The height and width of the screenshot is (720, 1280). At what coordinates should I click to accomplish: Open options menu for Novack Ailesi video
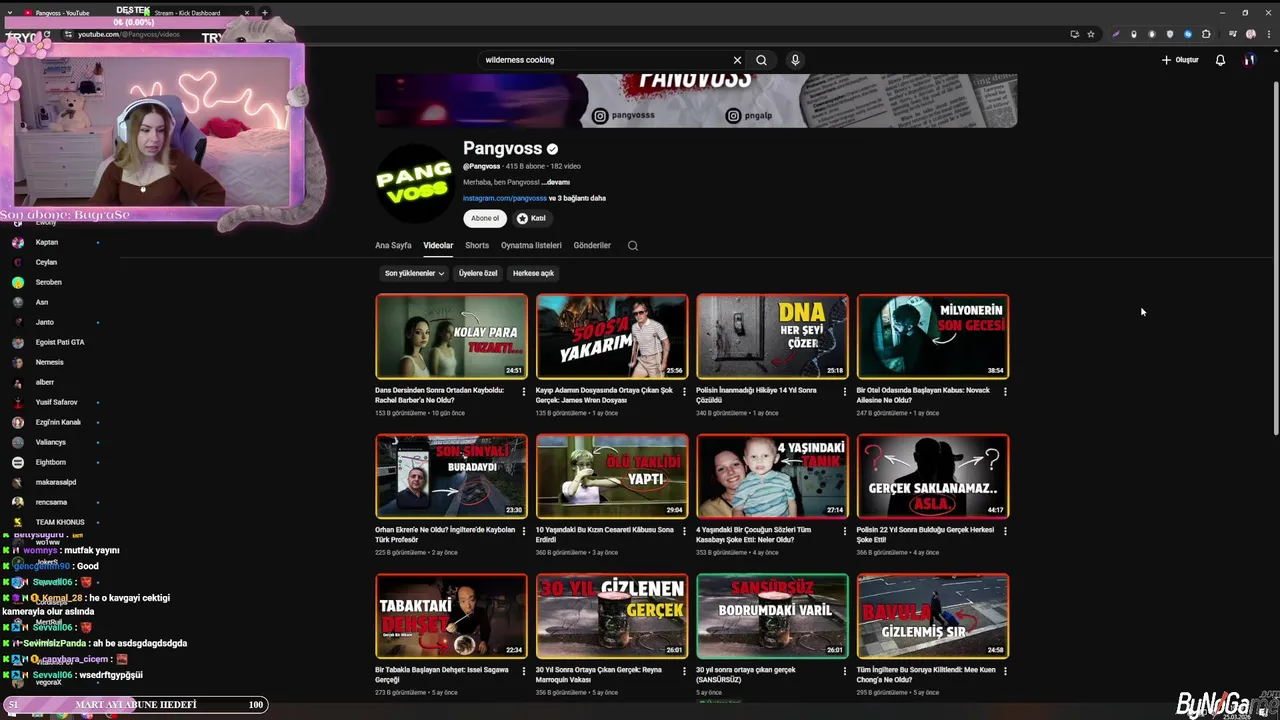click(x=1005, y=391)
